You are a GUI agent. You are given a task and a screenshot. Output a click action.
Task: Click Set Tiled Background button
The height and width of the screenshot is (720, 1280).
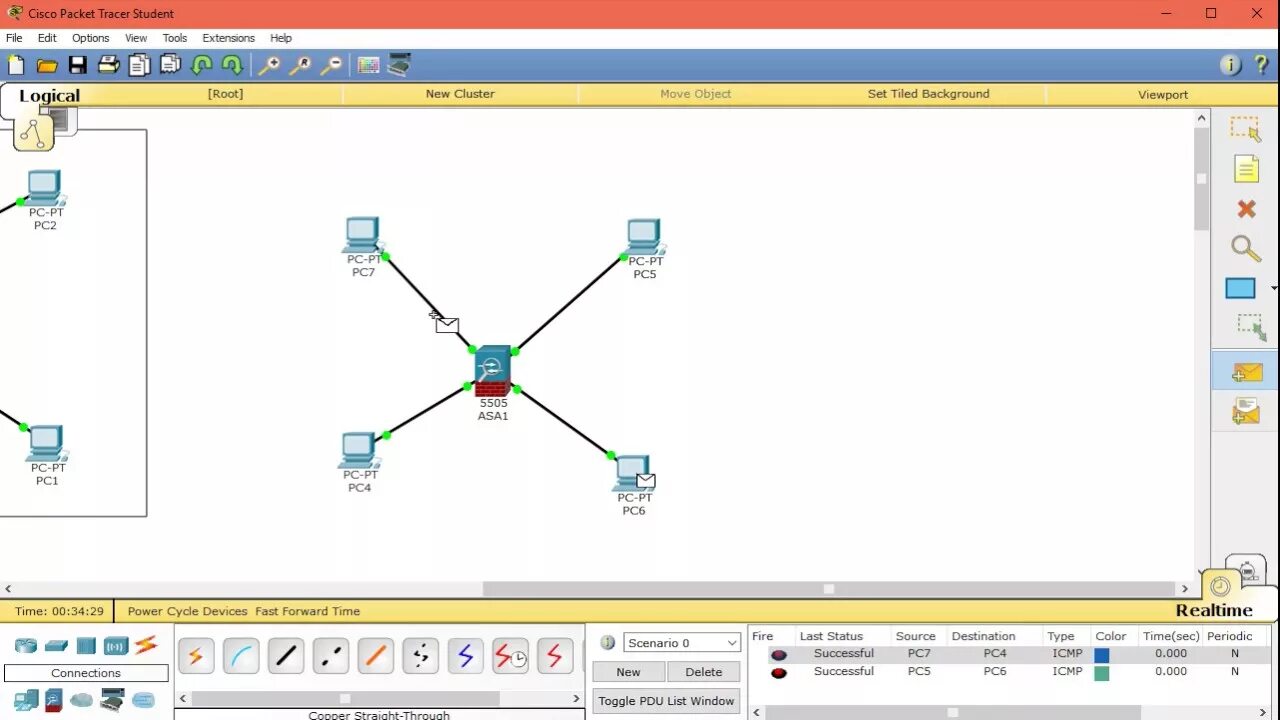pos(928,94)
